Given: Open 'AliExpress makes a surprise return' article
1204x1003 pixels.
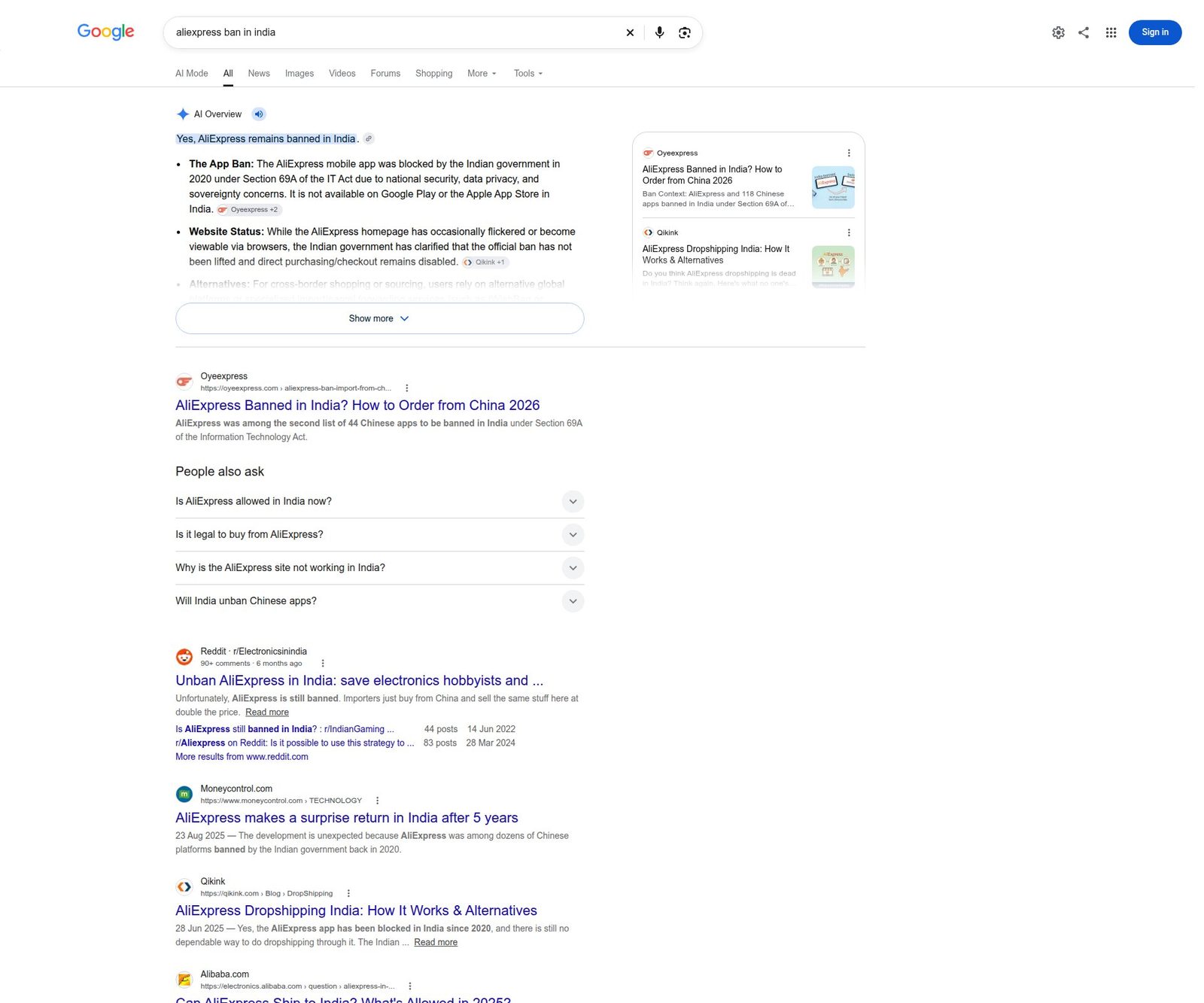Looking at the screenshot, I should point(347,818).
